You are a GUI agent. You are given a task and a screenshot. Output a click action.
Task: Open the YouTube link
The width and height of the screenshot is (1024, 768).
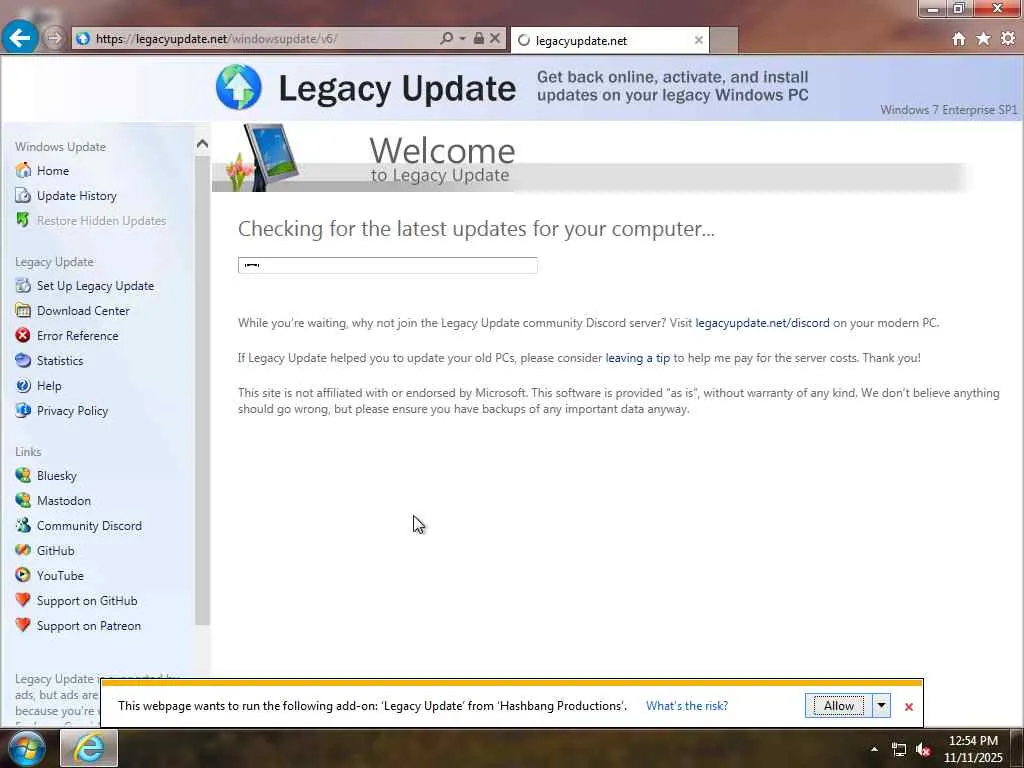60,575
